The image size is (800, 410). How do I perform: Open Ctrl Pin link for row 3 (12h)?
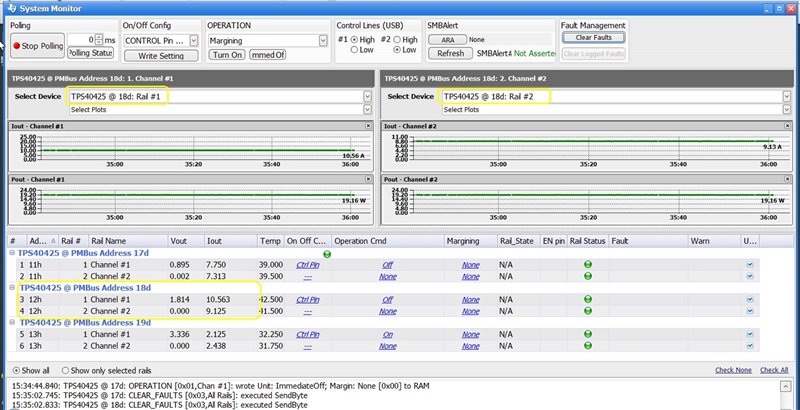click(308, 299)
